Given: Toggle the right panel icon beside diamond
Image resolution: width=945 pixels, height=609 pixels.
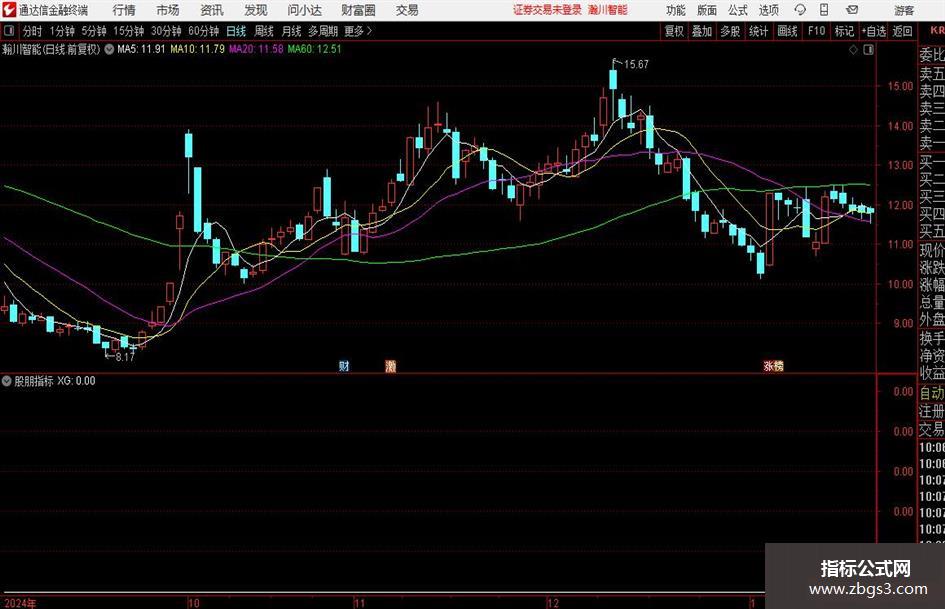Looking at the screenshot, I should coord(868,50).
